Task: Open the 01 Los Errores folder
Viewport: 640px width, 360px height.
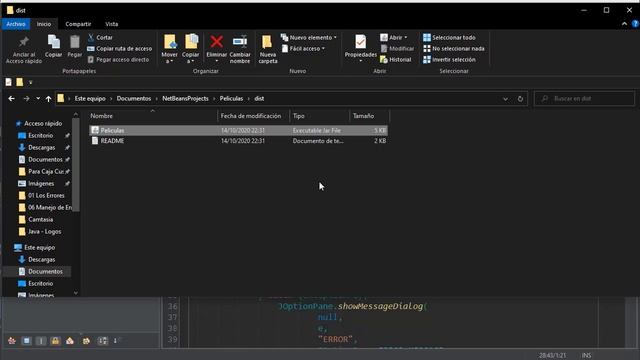Action: pyautogui.click(x=46, y=196)
